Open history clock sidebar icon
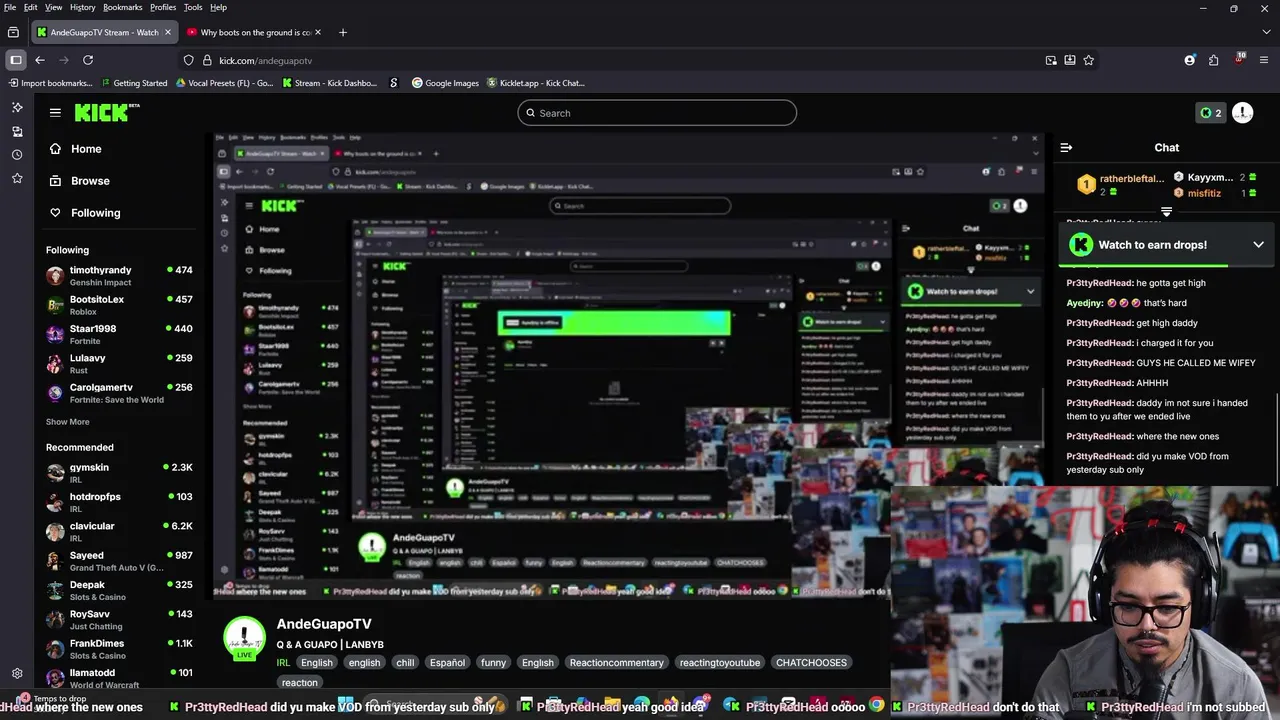This screenshot has height=720, width=1280. pos(17,155)
